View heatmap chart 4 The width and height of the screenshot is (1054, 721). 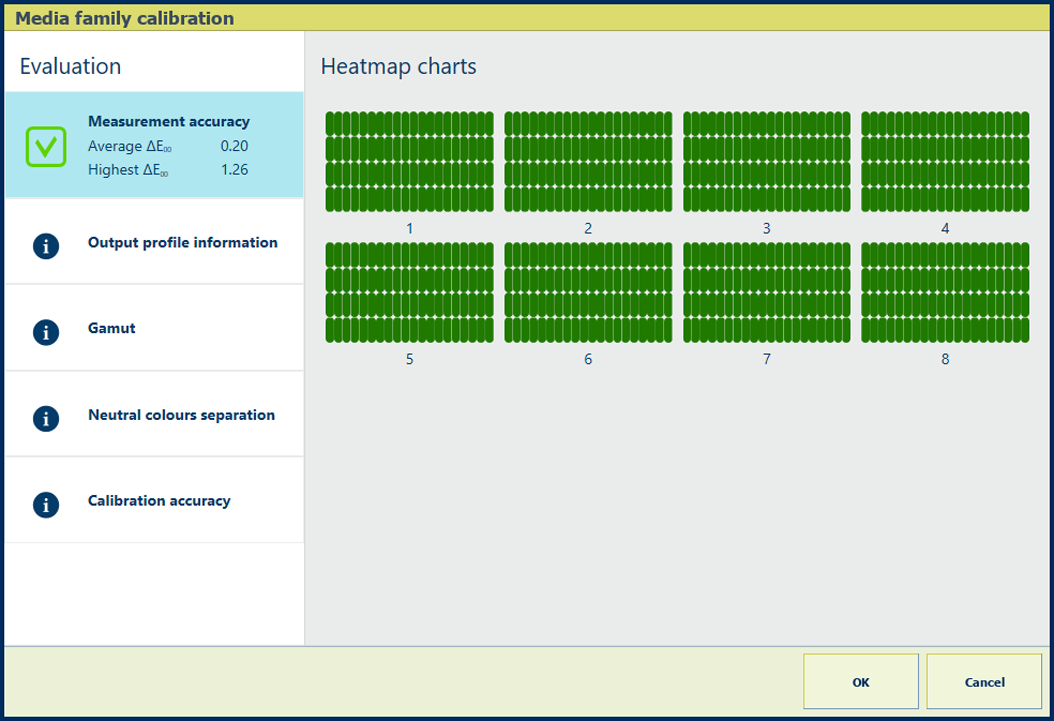[945, 162]
